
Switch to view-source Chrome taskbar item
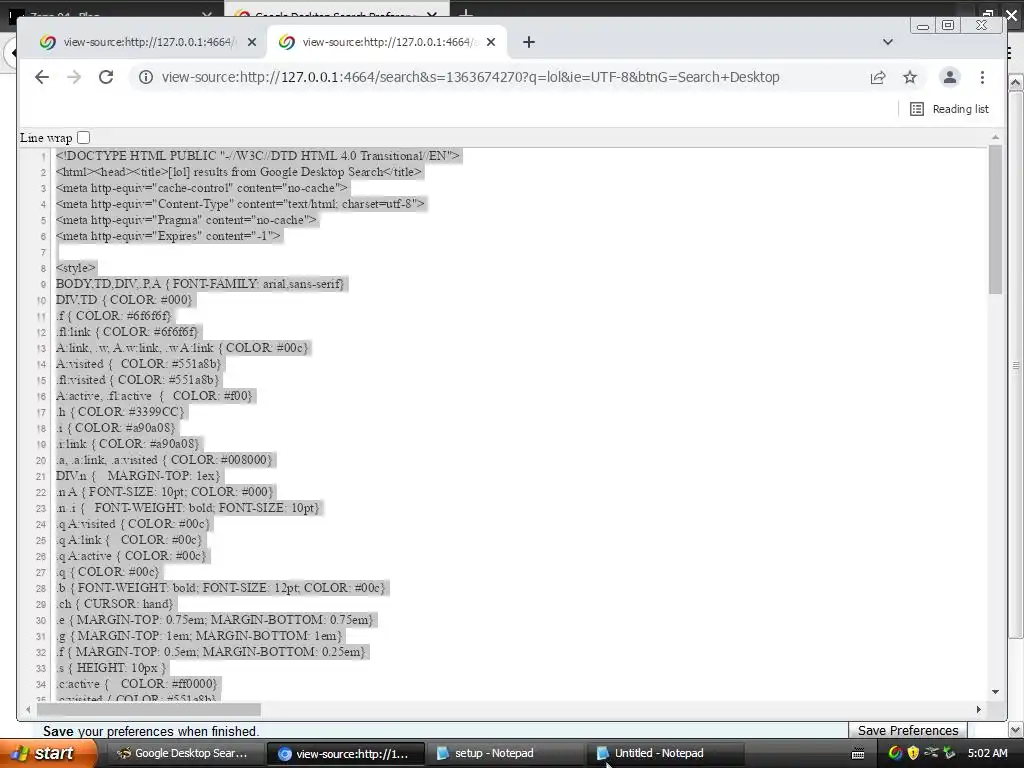[345, 753]
